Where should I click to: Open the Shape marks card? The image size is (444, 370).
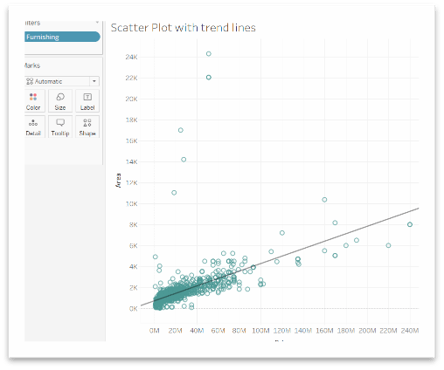[87, 127]
